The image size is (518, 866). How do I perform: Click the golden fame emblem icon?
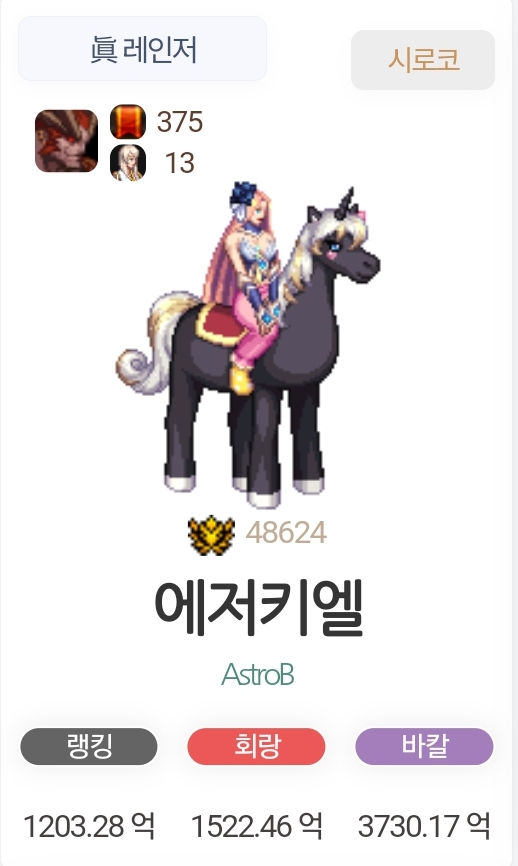coord(211,535)
